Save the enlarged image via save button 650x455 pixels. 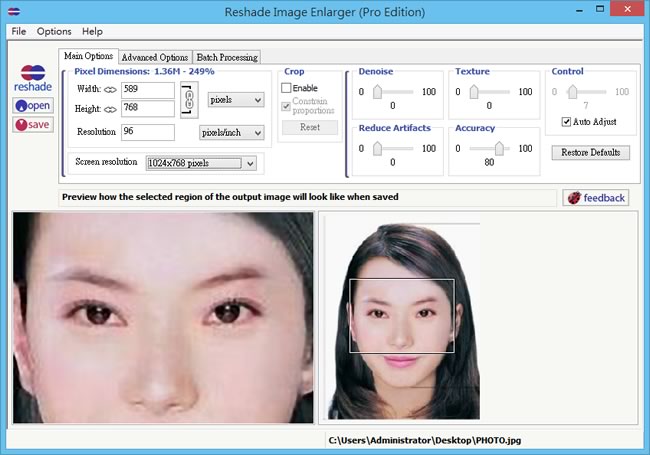pyautogui.click(x=33, y=125)
